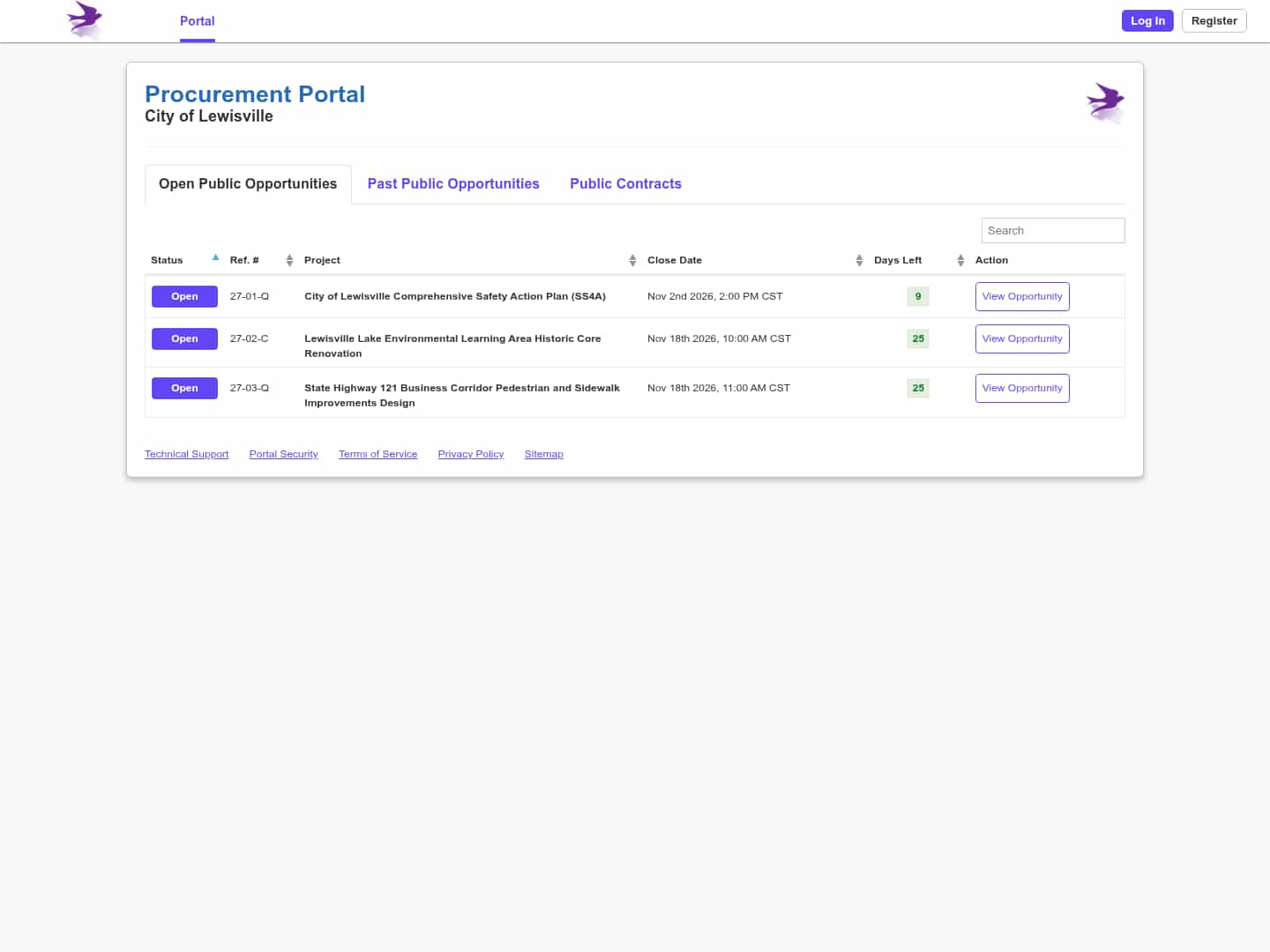Click the bird logo beside Procurement Portal heading

(x=1106, y=103)
